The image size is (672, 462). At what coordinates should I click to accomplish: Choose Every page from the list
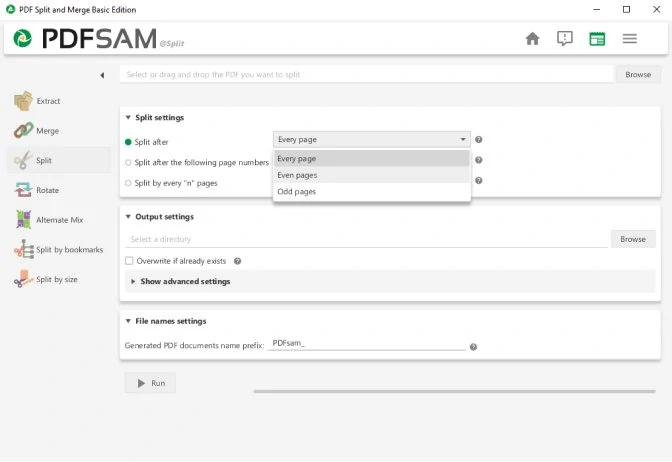(x=372, y=159)
